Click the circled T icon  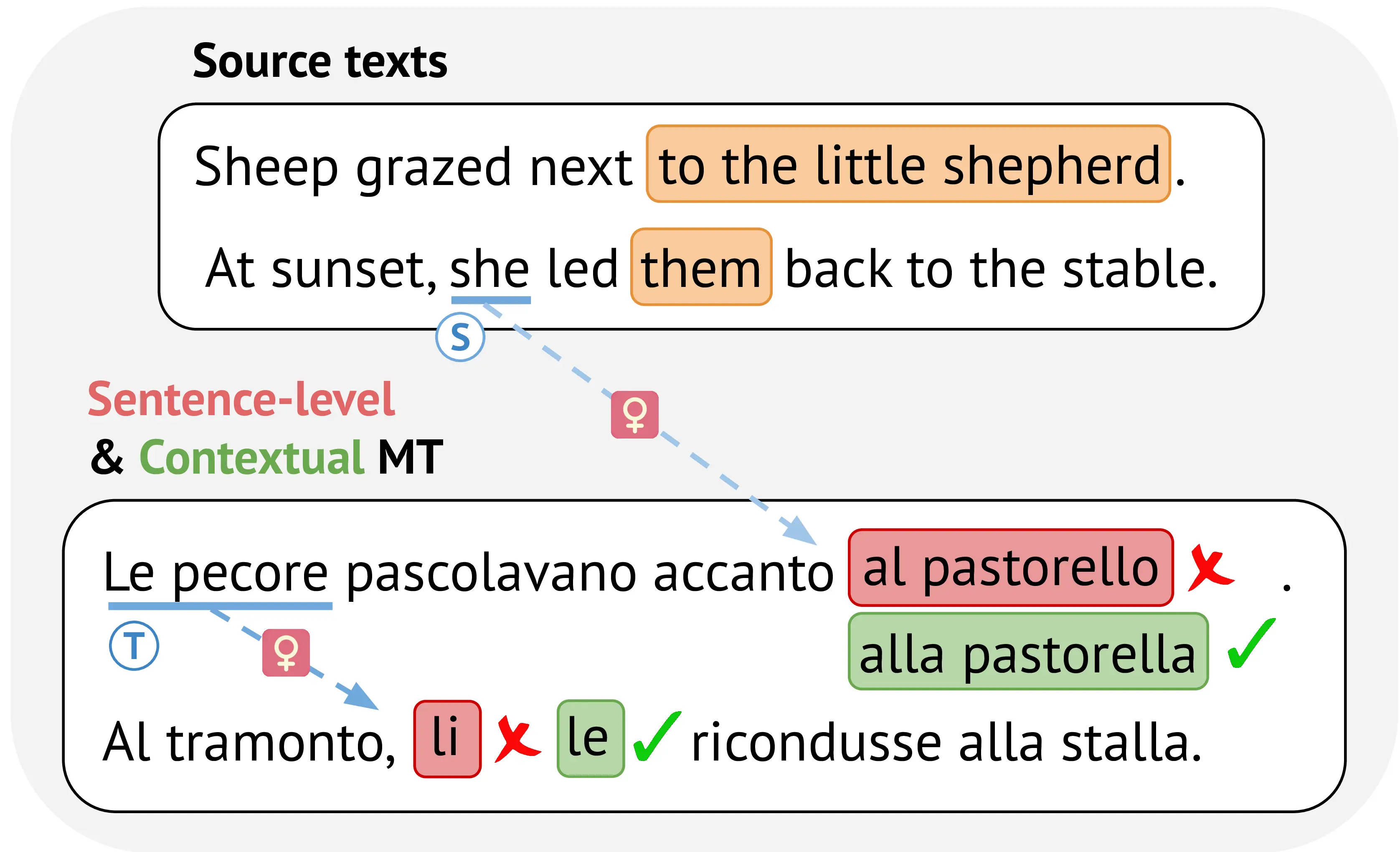click(x=134, y=646)
